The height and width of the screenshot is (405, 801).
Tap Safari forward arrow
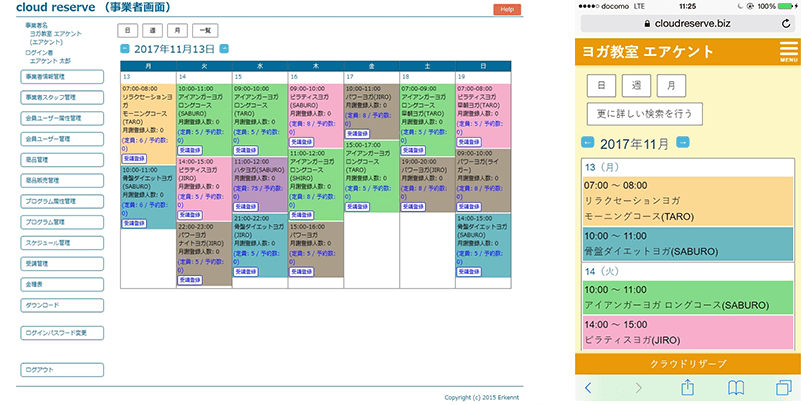click(x=638, y=388)
